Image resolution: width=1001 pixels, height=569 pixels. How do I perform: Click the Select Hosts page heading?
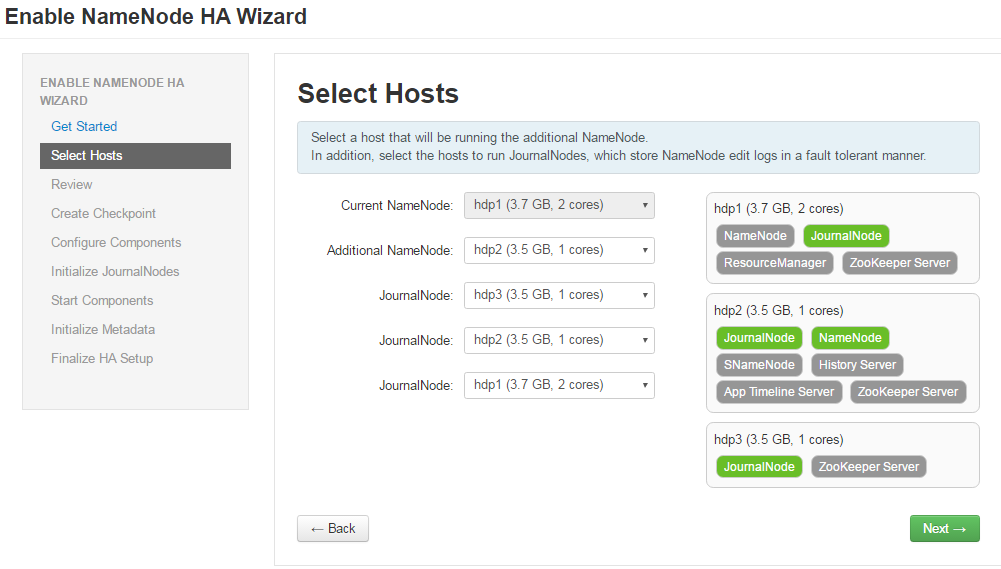pos(378,93)
